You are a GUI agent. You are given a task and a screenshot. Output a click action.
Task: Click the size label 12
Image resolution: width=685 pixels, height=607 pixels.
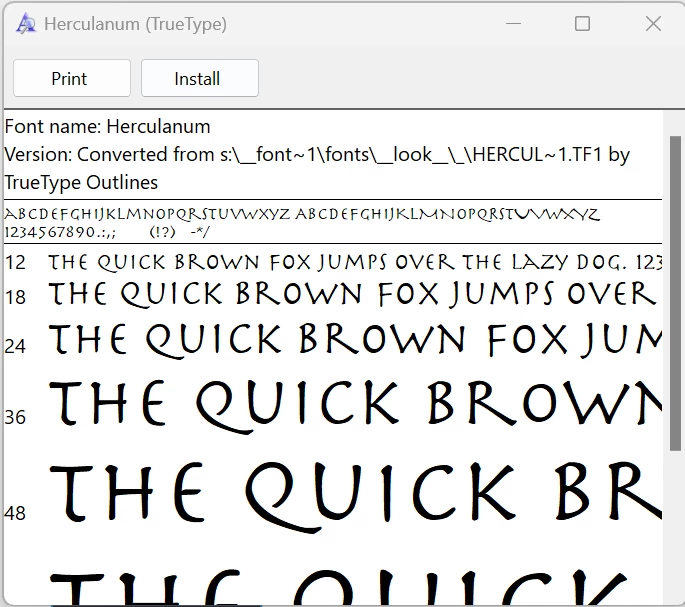[x=15, y=263]
